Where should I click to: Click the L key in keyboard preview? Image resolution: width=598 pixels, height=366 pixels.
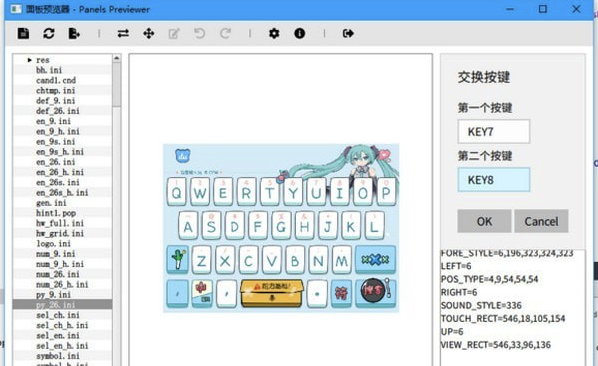pyautogui.click(x=374, y=226)
